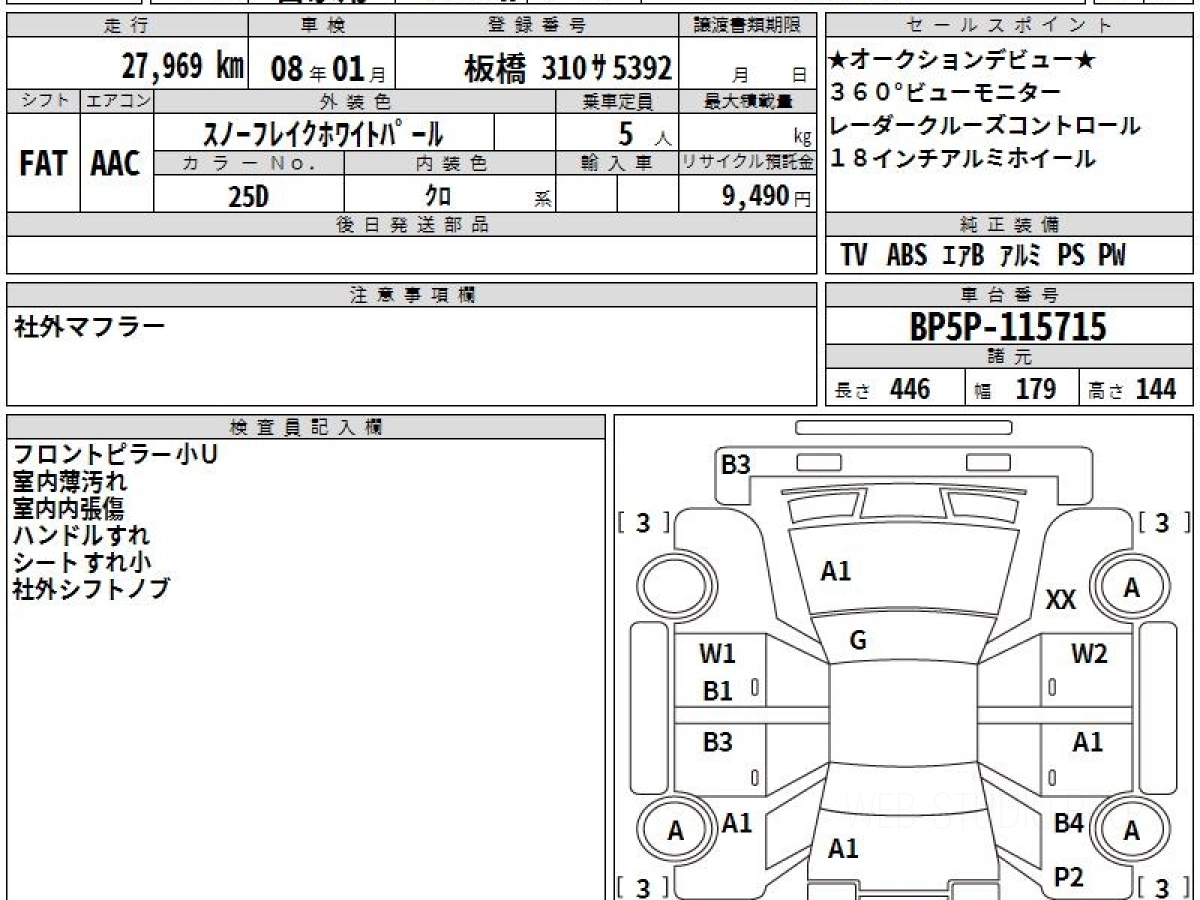The height and width of the screenshot is (900, 1200).
Task: Click seating capacity 5 人
Action: click(643, 133)
